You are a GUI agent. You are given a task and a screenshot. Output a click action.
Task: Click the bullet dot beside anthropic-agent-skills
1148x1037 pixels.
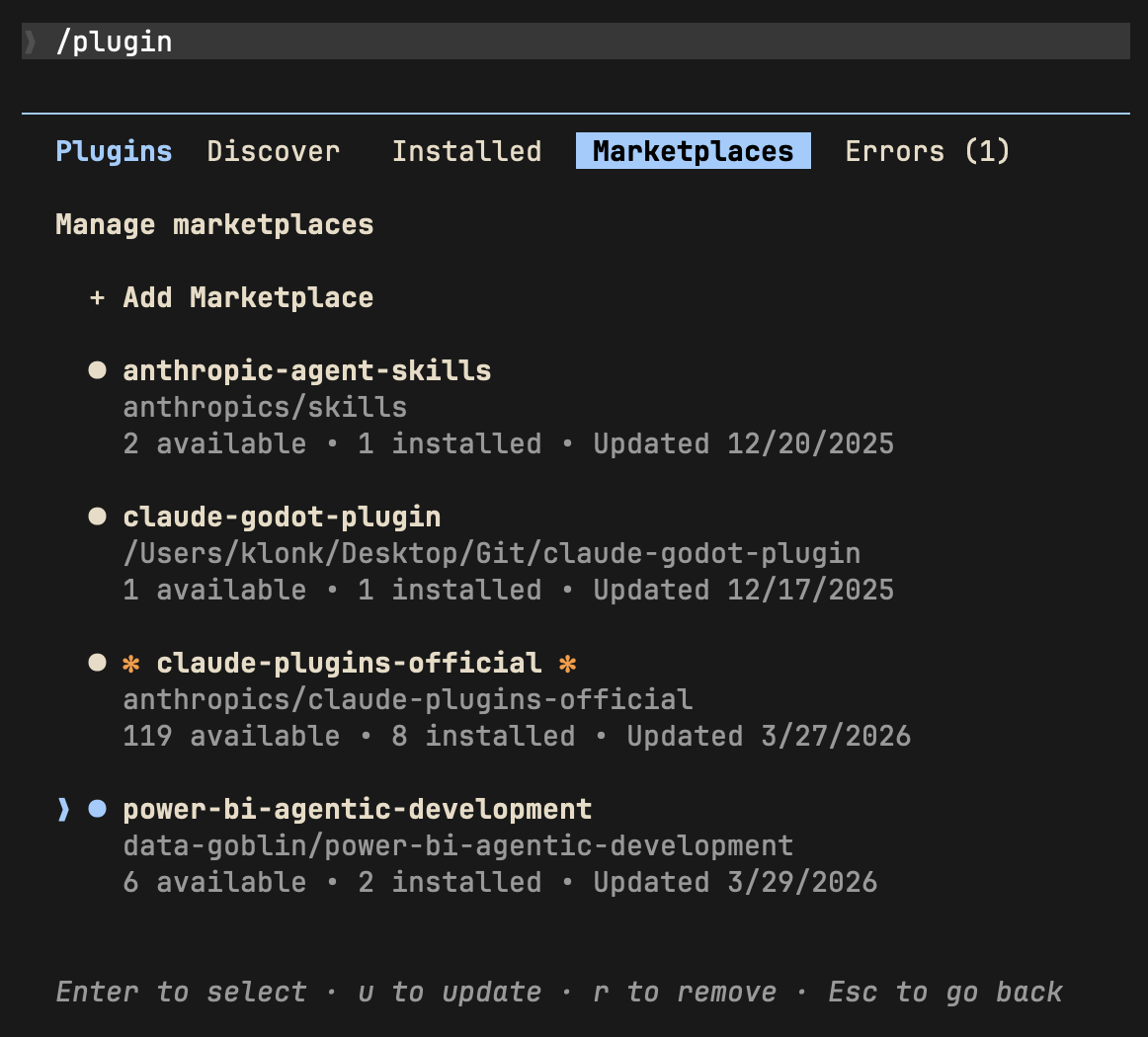98,370
